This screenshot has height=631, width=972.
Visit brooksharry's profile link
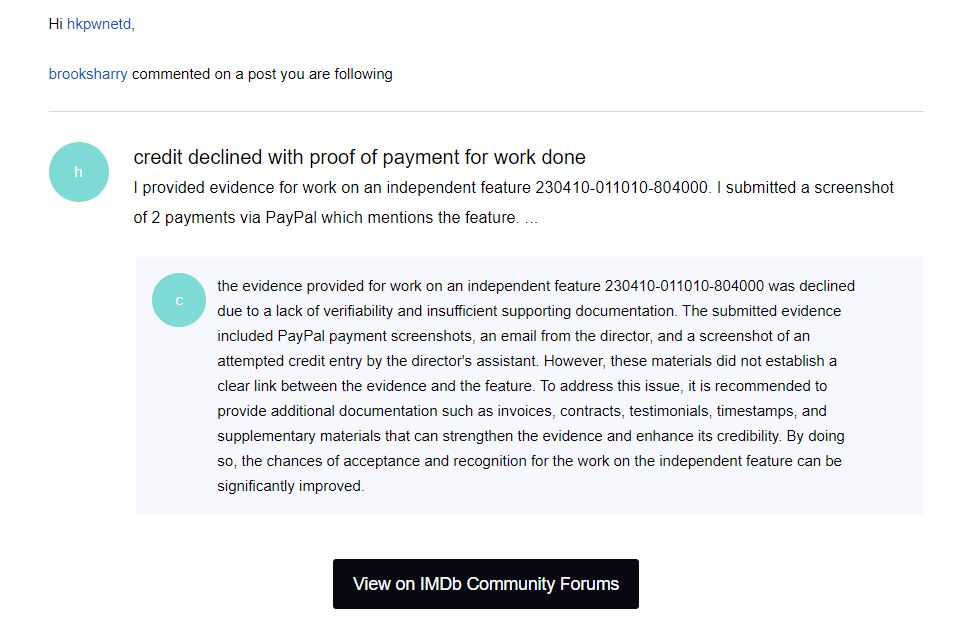pos(87,74)
